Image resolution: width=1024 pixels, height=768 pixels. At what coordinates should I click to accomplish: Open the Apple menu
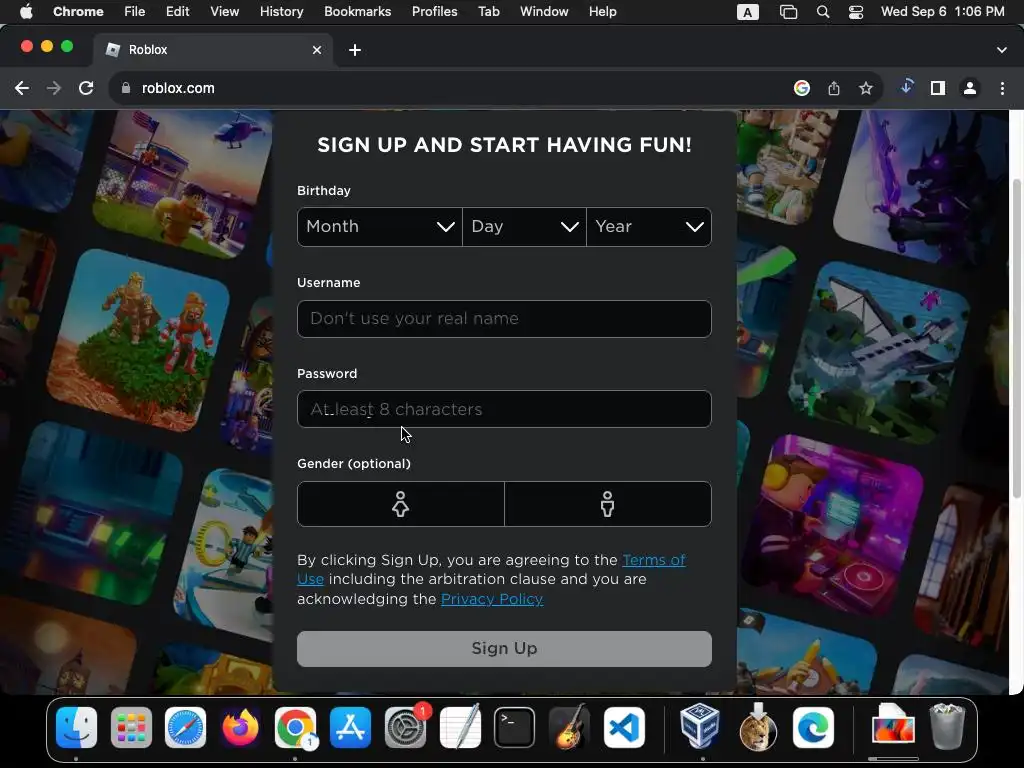click(26, 12)
